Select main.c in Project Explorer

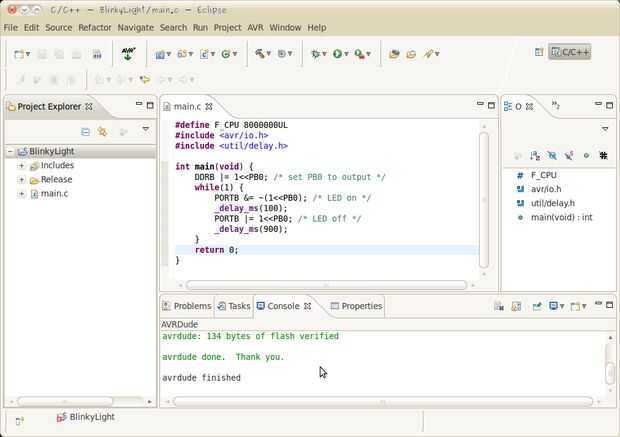[x=54, y=193]
